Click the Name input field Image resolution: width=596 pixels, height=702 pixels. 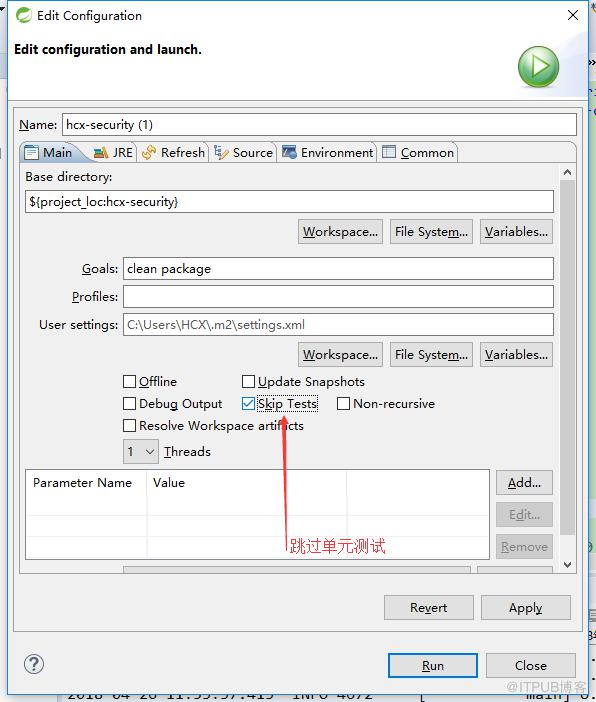[319, 124]
